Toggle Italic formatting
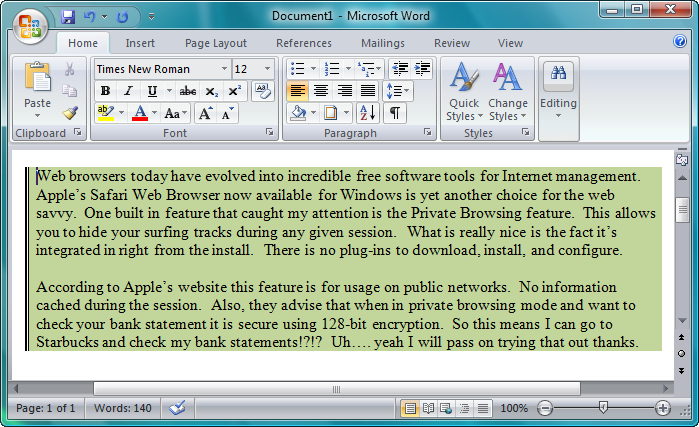Screen dimensions: 699x427 (x=128, y=91)
